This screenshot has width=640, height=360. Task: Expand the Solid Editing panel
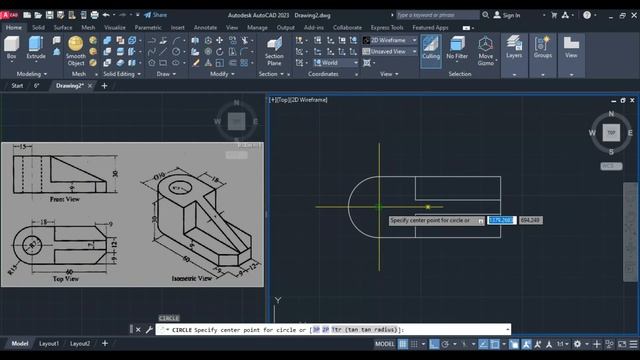click(x=122, y=74)
